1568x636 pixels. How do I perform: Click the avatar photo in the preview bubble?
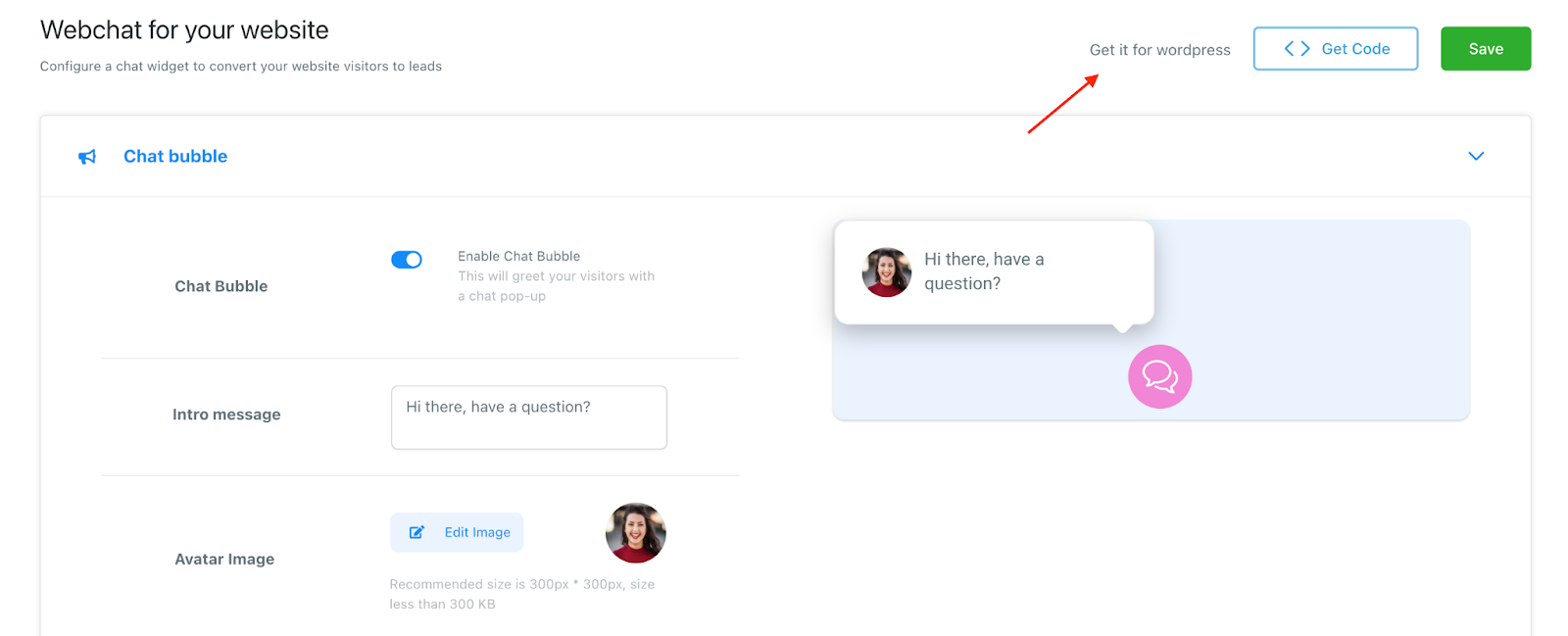[886, 272]
